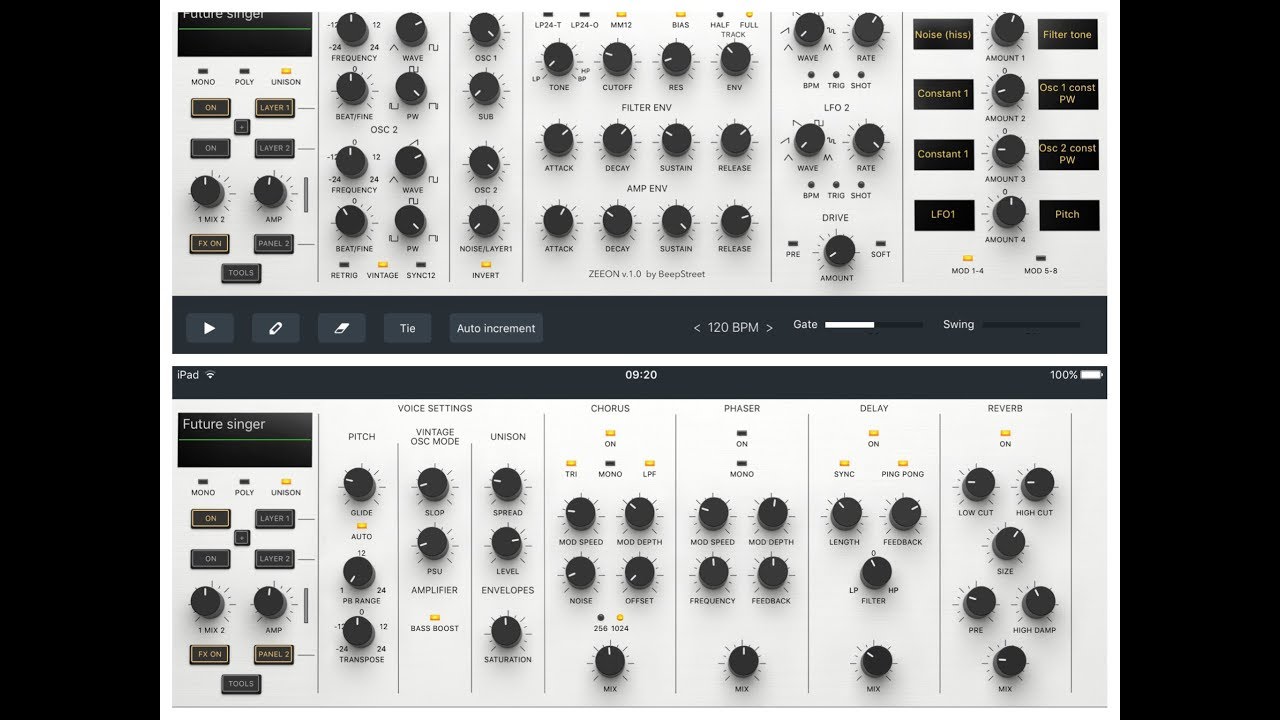Click the filter CUTOFF knob

pos(617,58)
